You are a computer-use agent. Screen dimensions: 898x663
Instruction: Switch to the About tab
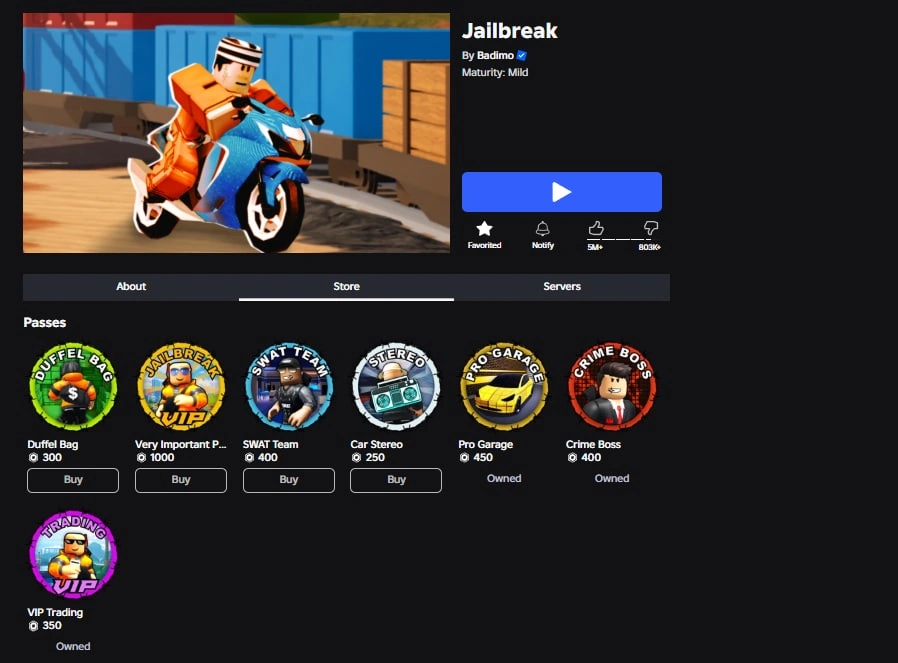click(x=131, y=287)
